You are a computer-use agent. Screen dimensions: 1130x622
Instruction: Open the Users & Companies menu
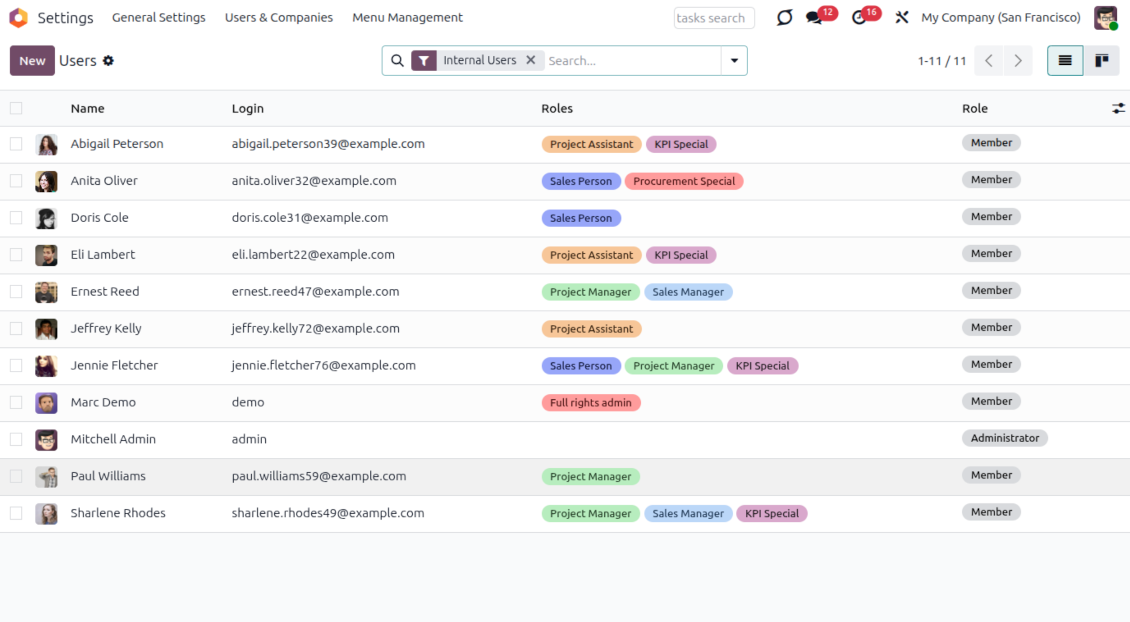[278, 18]
